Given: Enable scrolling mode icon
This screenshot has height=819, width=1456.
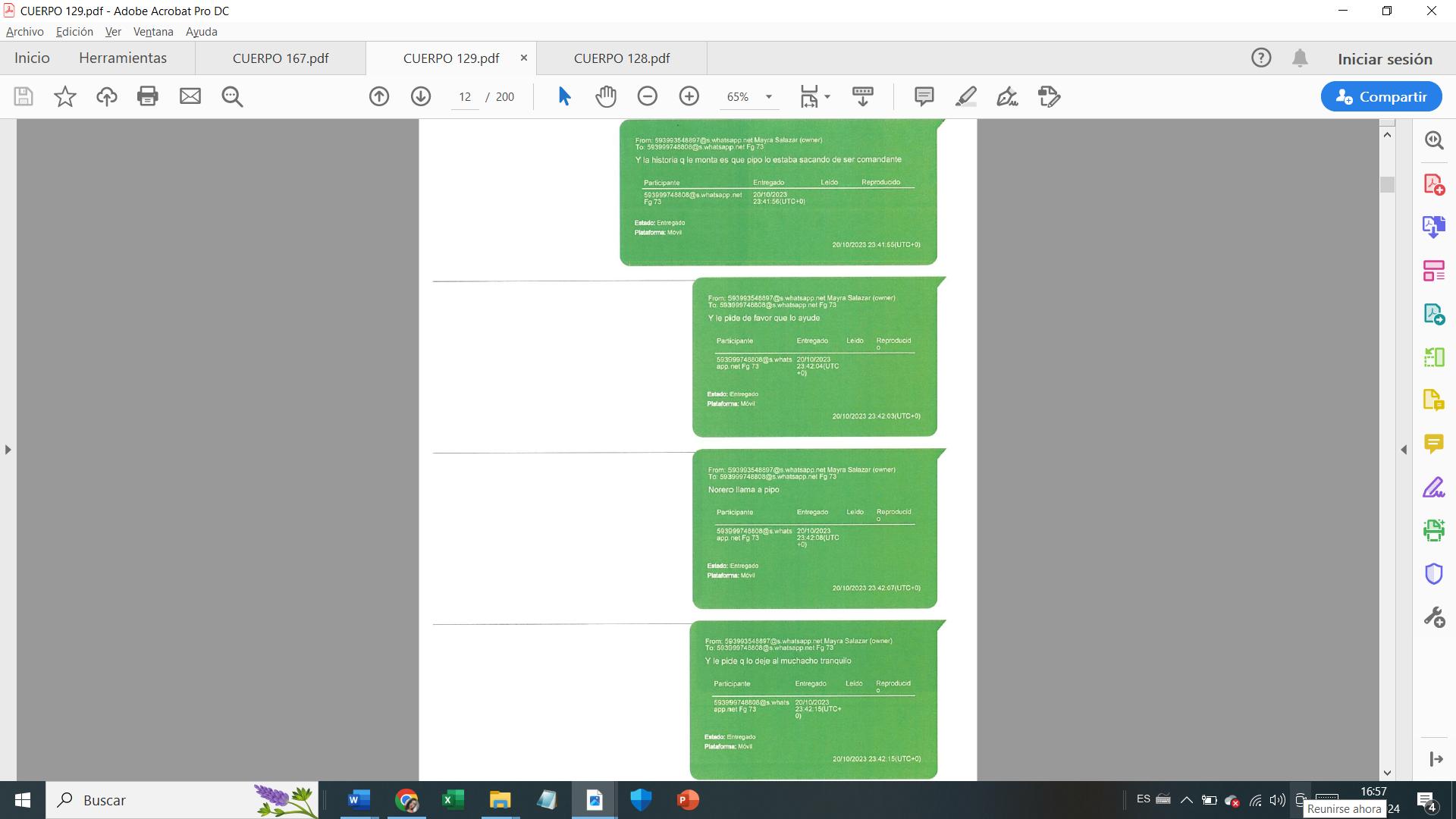Looking at the screenshot, I should coord(863,96).
